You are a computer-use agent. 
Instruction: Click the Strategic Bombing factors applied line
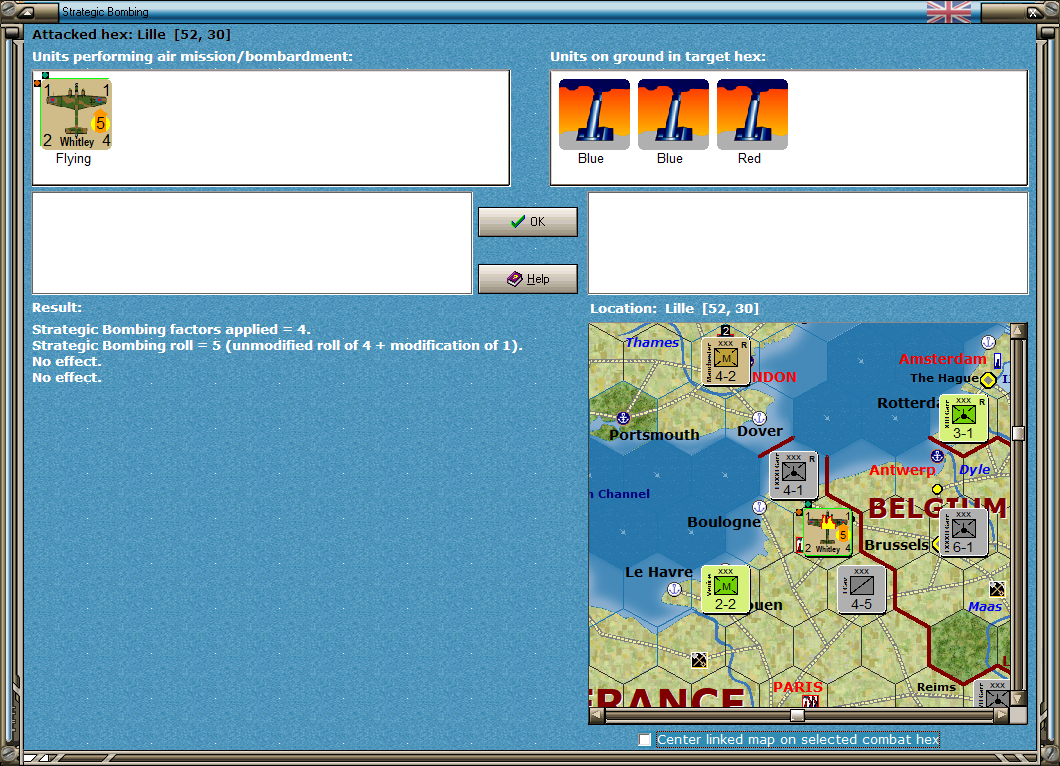(171, 329)
